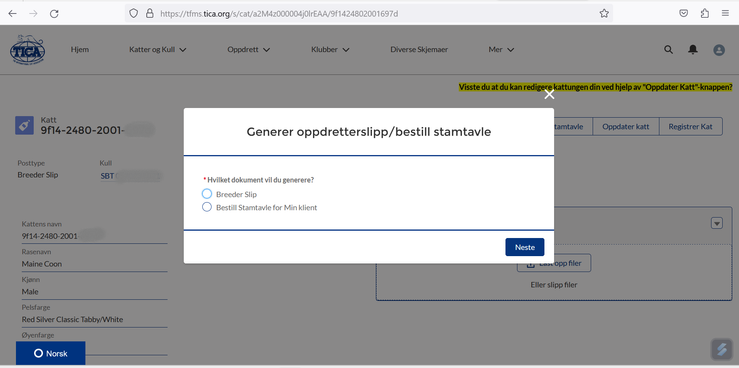Viewport: 739px width, 368px height.
Task: Click the URL address bar
Action: coord(369,14)
